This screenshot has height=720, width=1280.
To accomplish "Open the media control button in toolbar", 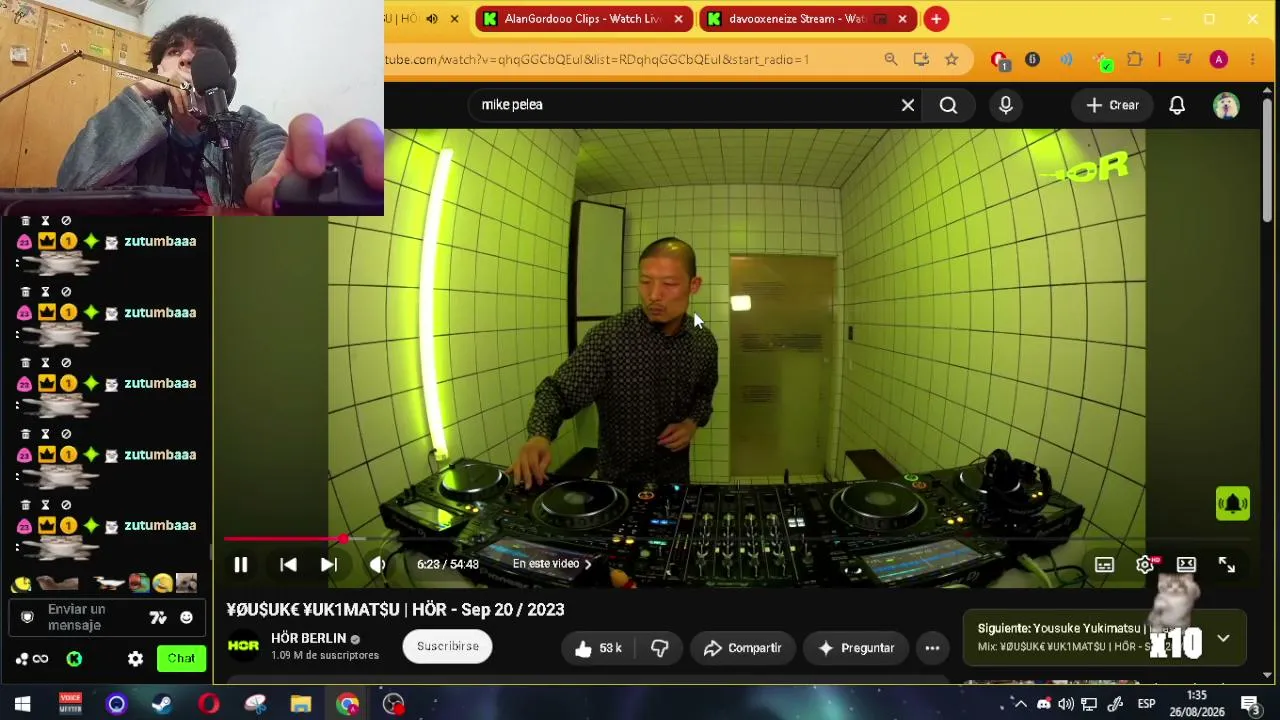I will 1185,60.
